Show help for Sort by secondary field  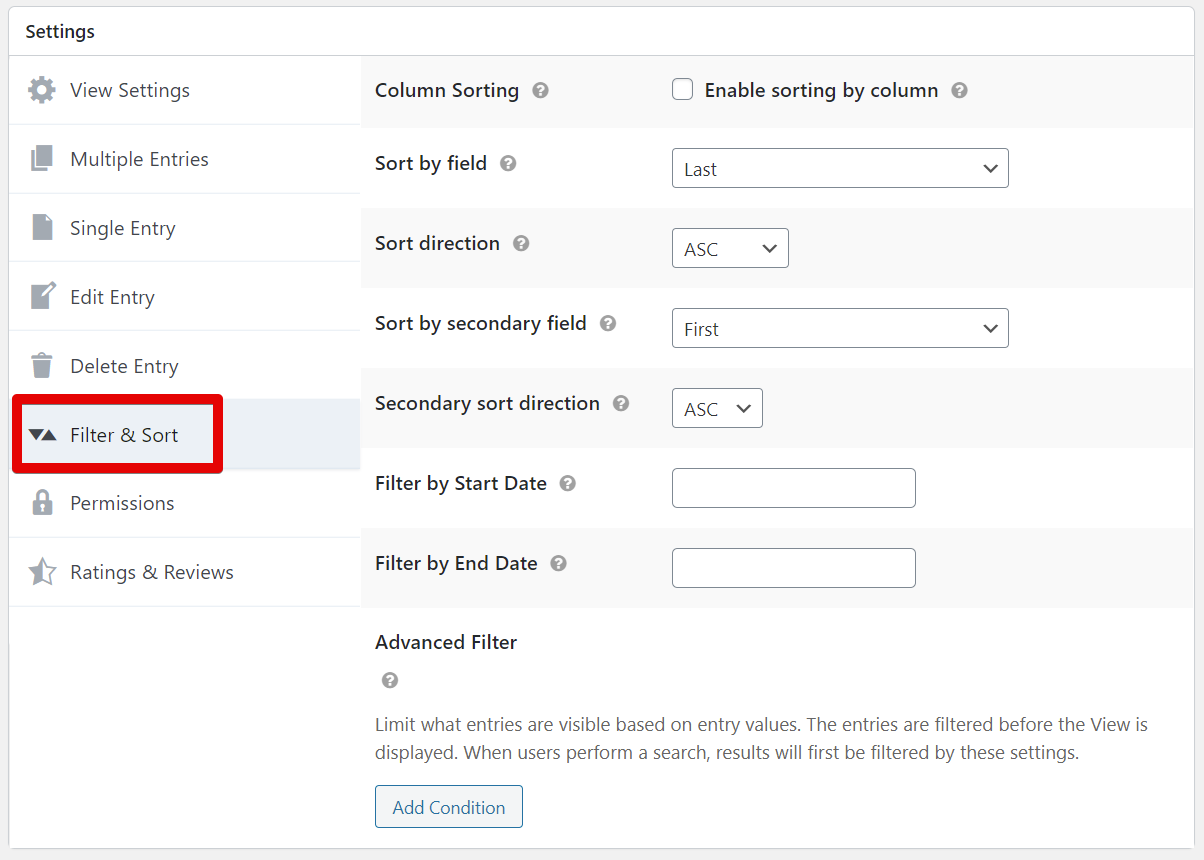[x=608, y=323]
